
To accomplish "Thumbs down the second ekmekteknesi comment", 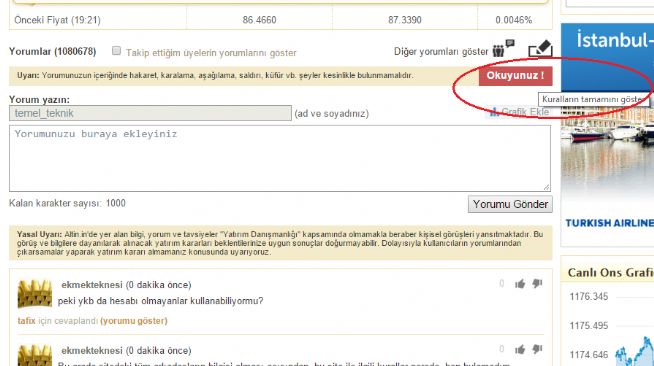I will tap(537, 349).
